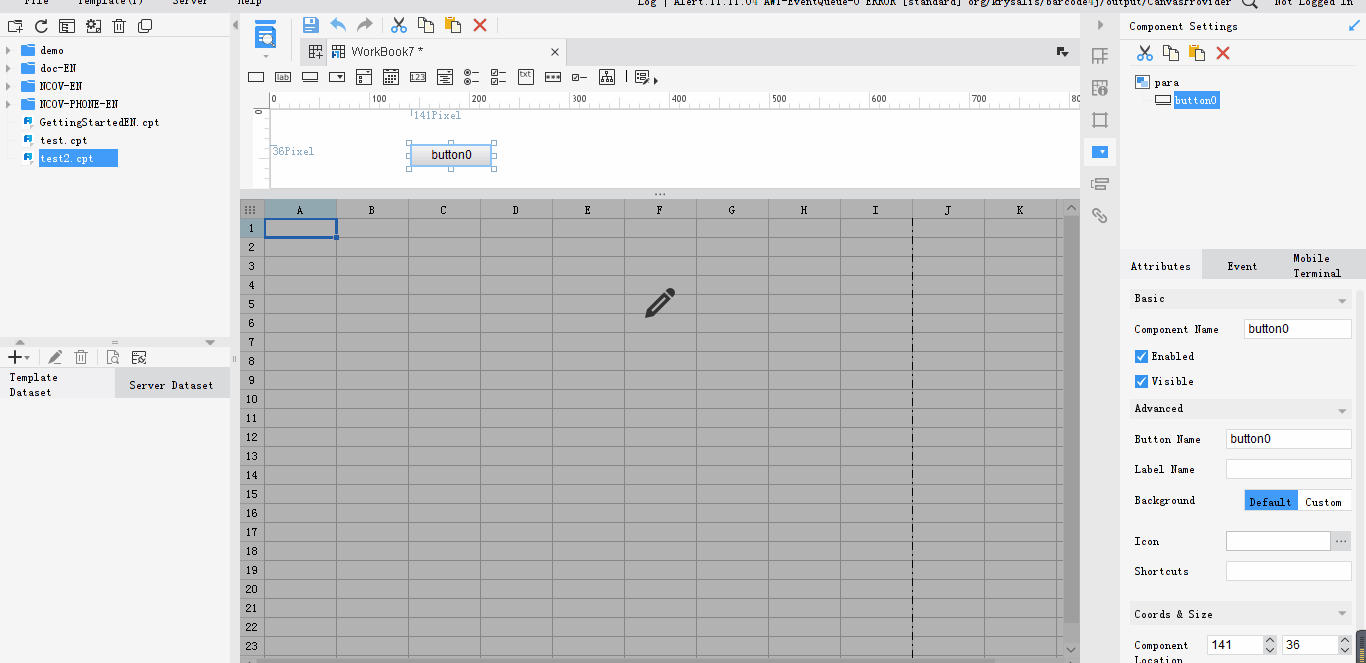The image size is (1366, 663).
Task: Insert a checkbox group widget
Action: pos(499,77)
